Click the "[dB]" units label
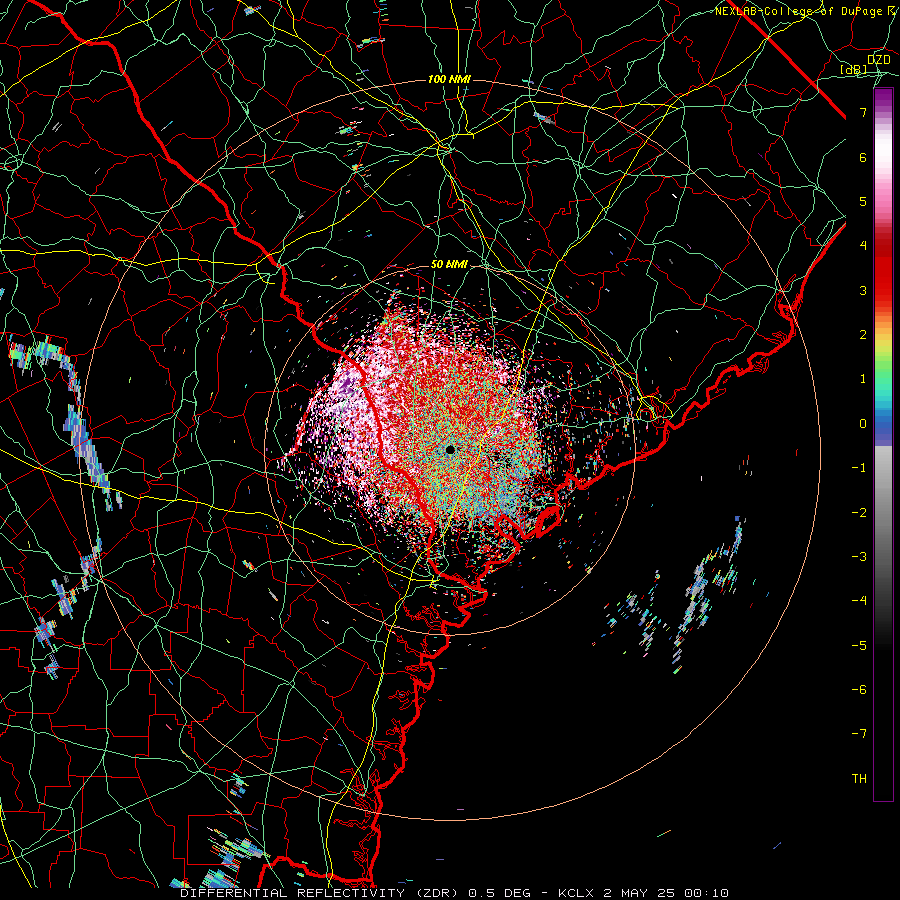The image size is (900, 900). [855, 69]
